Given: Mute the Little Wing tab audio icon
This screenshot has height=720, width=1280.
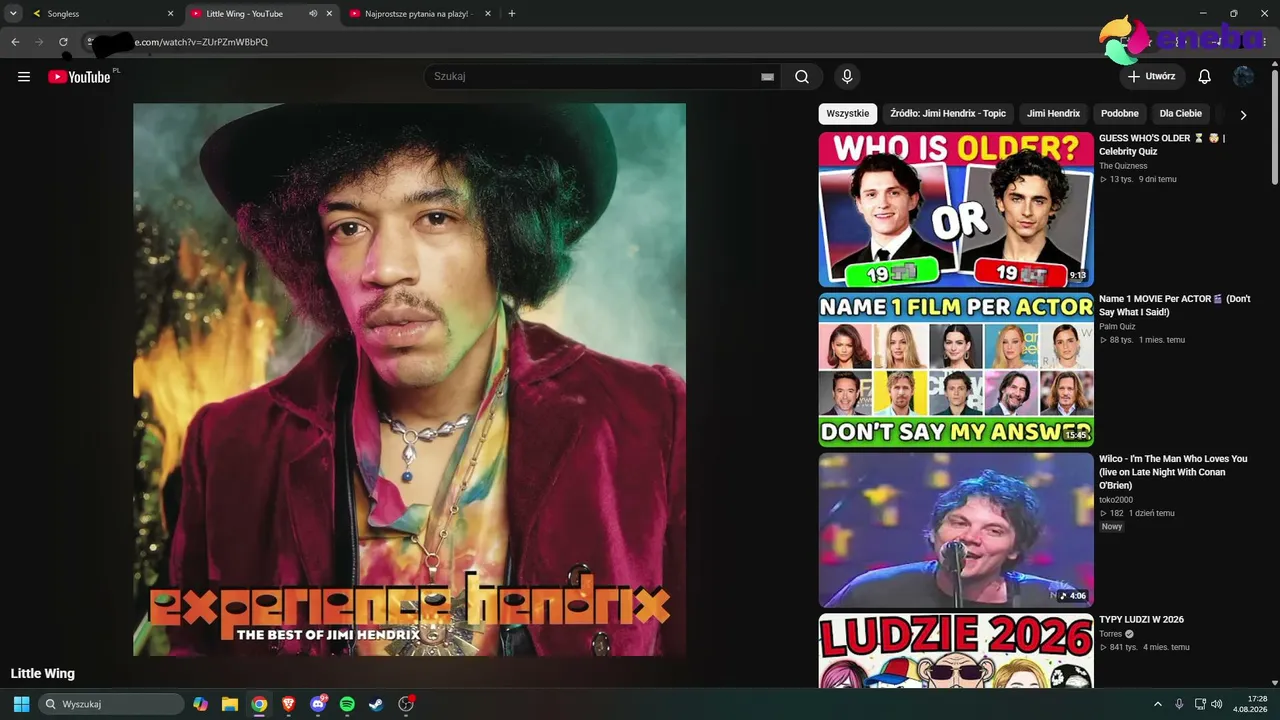Looking at the screenshot, I should tap(313, 14).
